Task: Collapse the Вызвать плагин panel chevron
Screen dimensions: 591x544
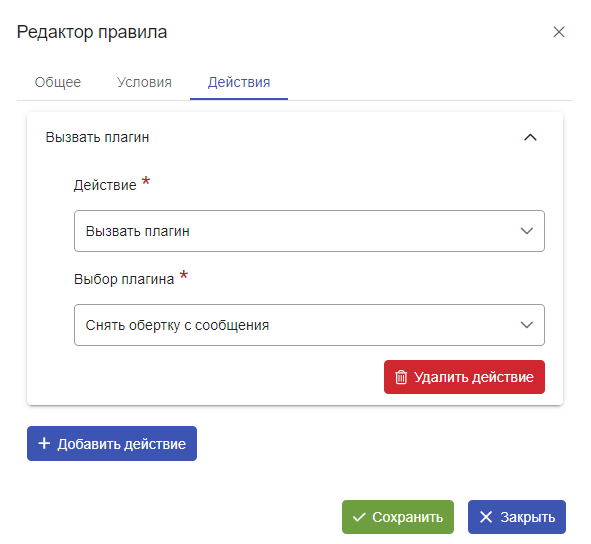Action: [530, 137]
